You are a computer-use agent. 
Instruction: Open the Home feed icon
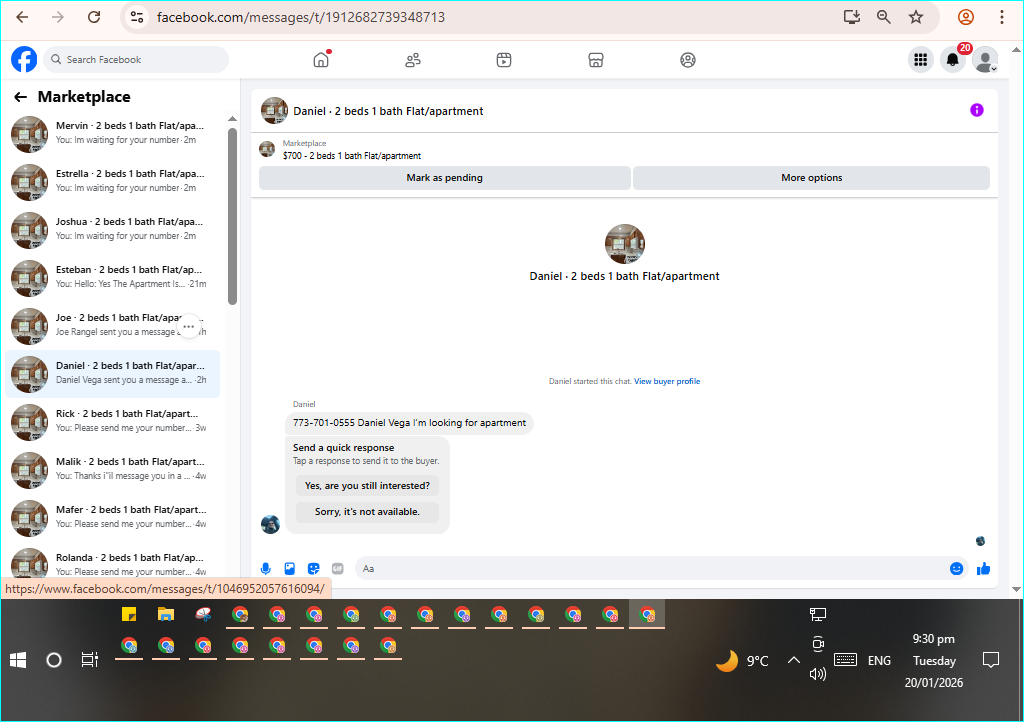tap(321, 60)
